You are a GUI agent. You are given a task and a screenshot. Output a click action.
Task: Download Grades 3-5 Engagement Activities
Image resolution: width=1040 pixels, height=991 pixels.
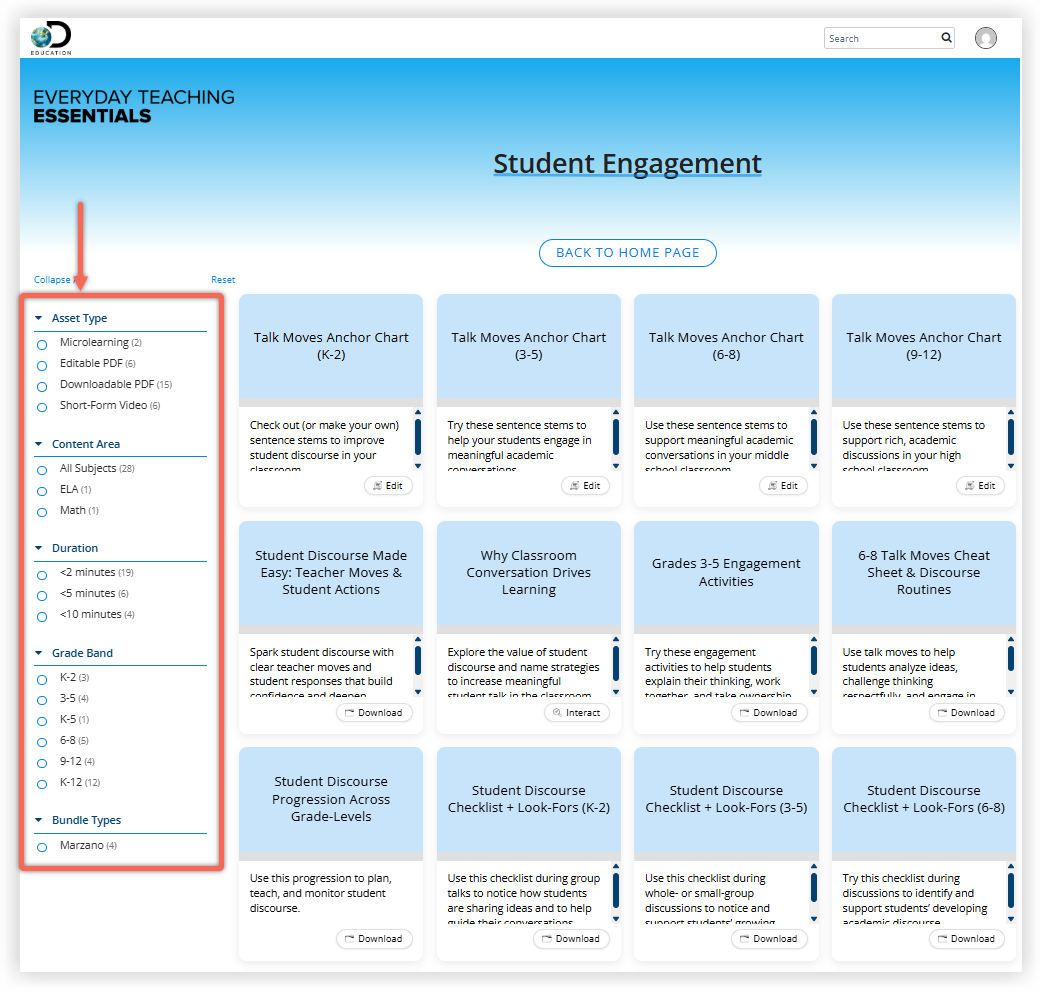[769, 712]
